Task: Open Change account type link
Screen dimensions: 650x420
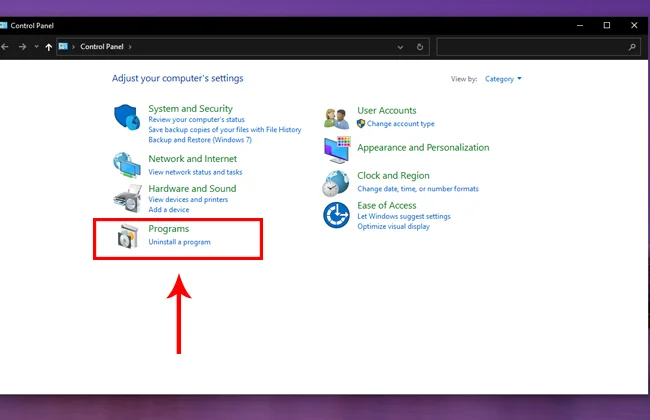Action: pyautogui.click(x=400, y=124)
